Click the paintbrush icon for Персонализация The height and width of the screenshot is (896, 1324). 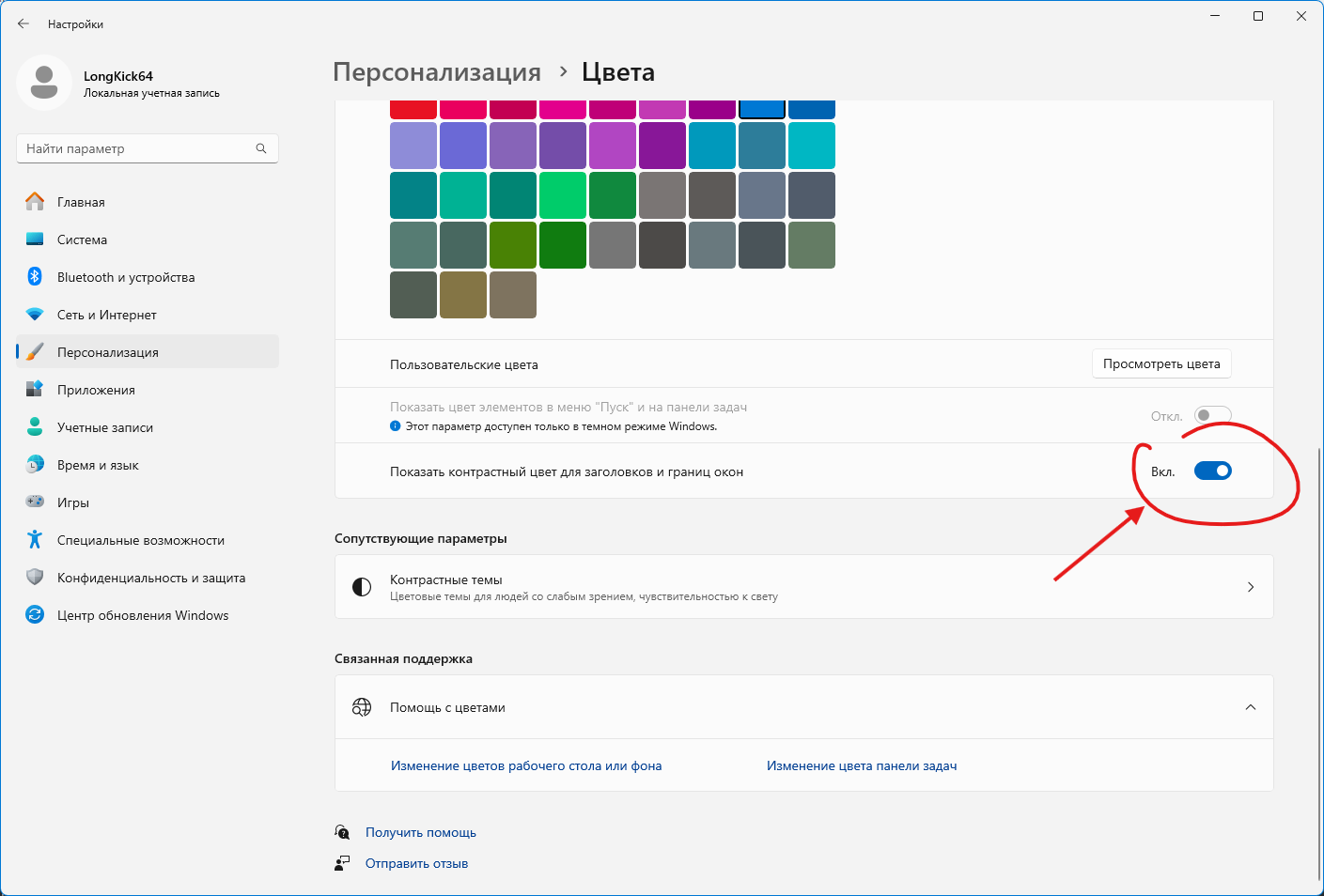pos(35,352)
